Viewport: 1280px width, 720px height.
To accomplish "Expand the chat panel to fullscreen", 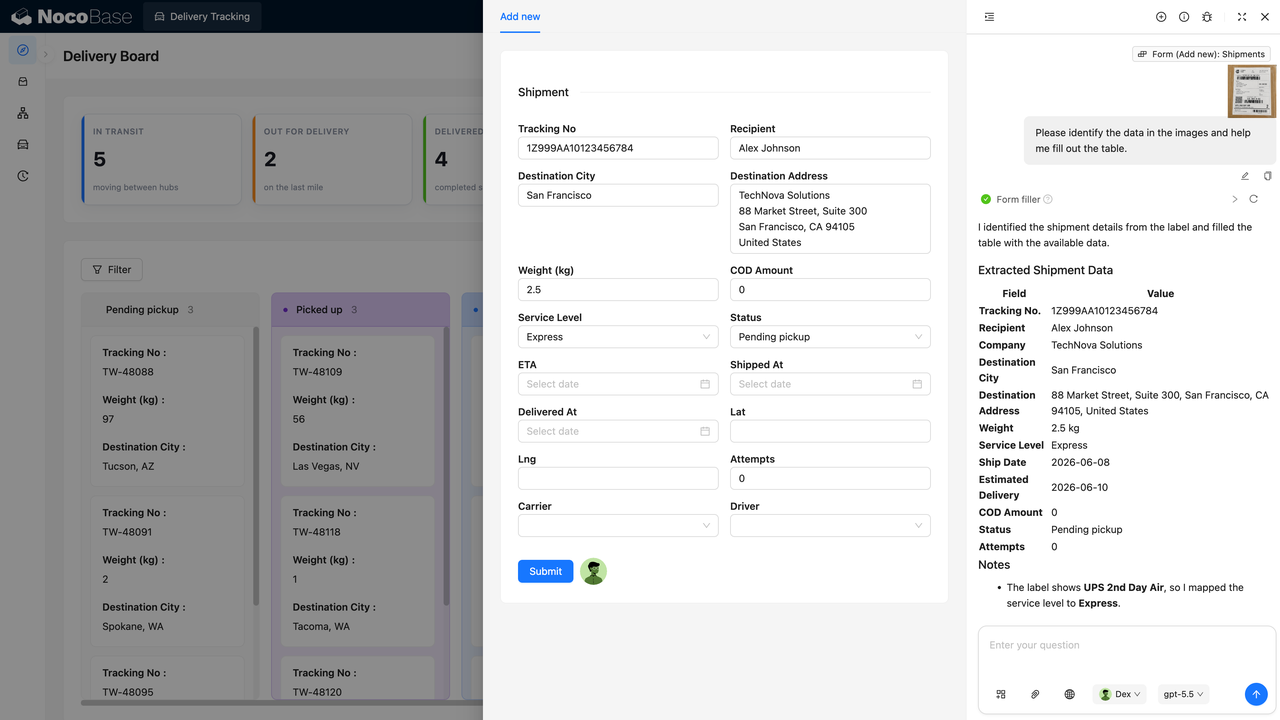I will pos(1242,17).
